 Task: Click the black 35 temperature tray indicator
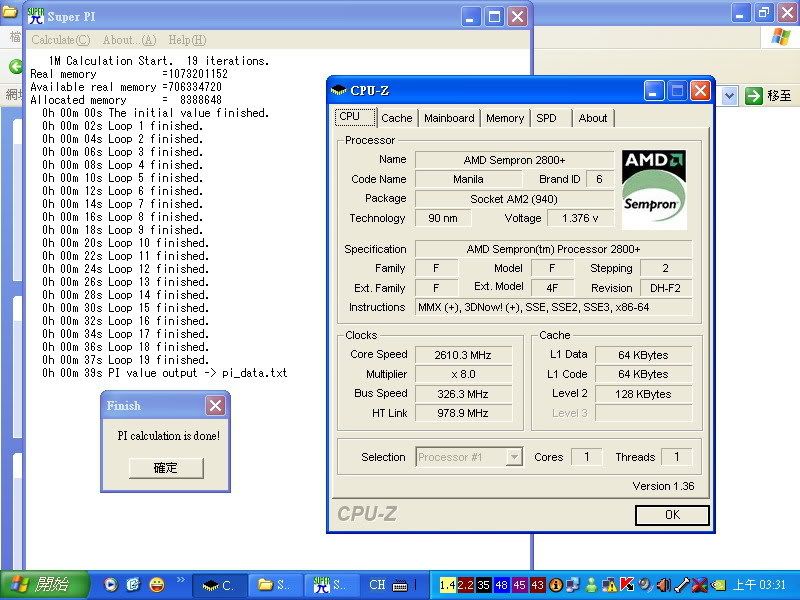coord(483,585)
